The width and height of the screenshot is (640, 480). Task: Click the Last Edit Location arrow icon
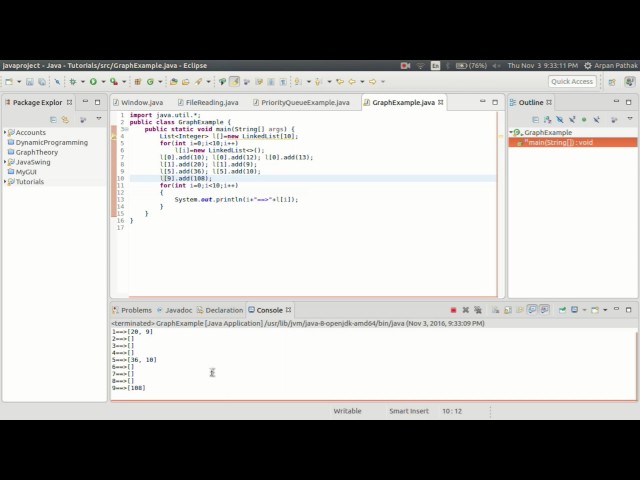340,82
